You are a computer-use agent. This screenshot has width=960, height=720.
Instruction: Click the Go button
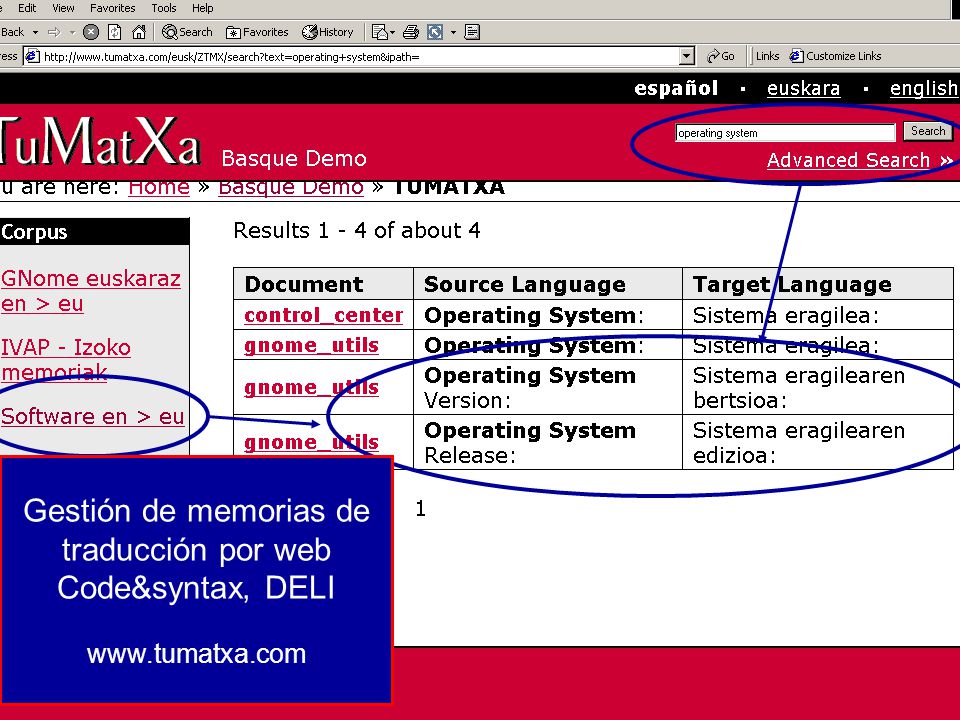point(721,56)
